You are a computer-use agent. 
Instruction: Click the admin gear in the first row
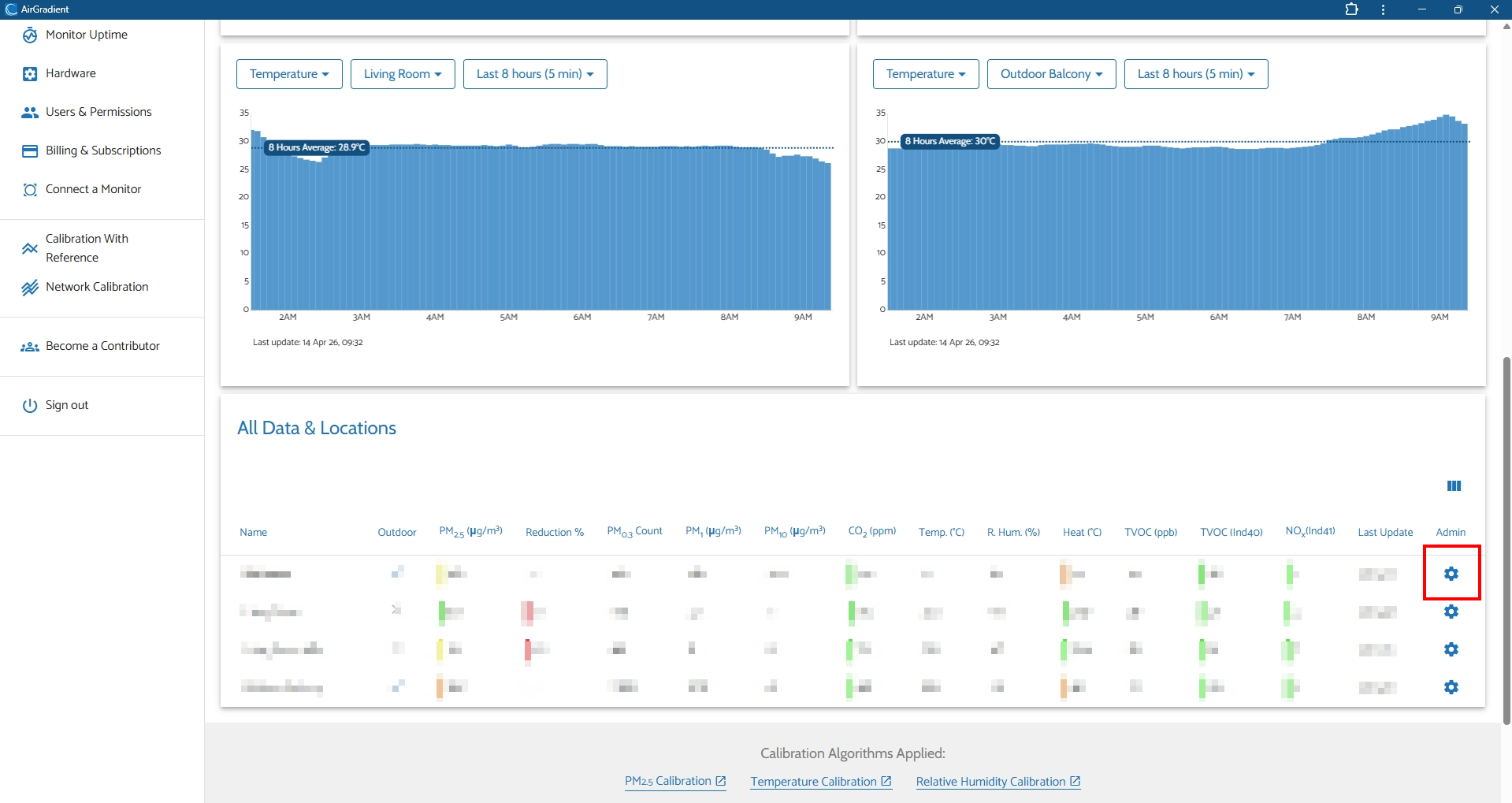1451,574
